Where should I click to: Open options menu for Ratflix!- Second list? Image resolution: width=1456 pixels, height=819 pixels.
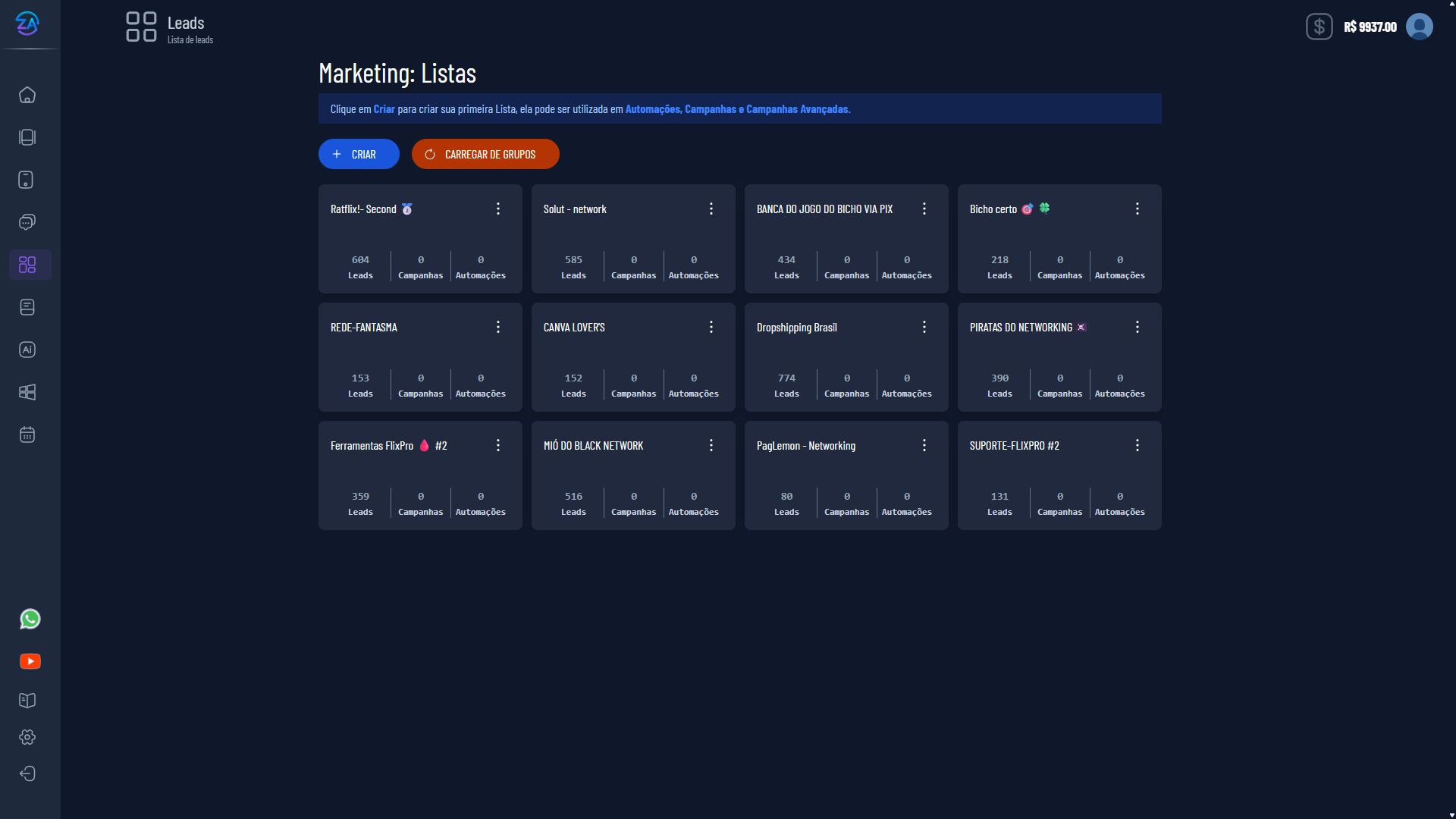[x=498, y=209]
